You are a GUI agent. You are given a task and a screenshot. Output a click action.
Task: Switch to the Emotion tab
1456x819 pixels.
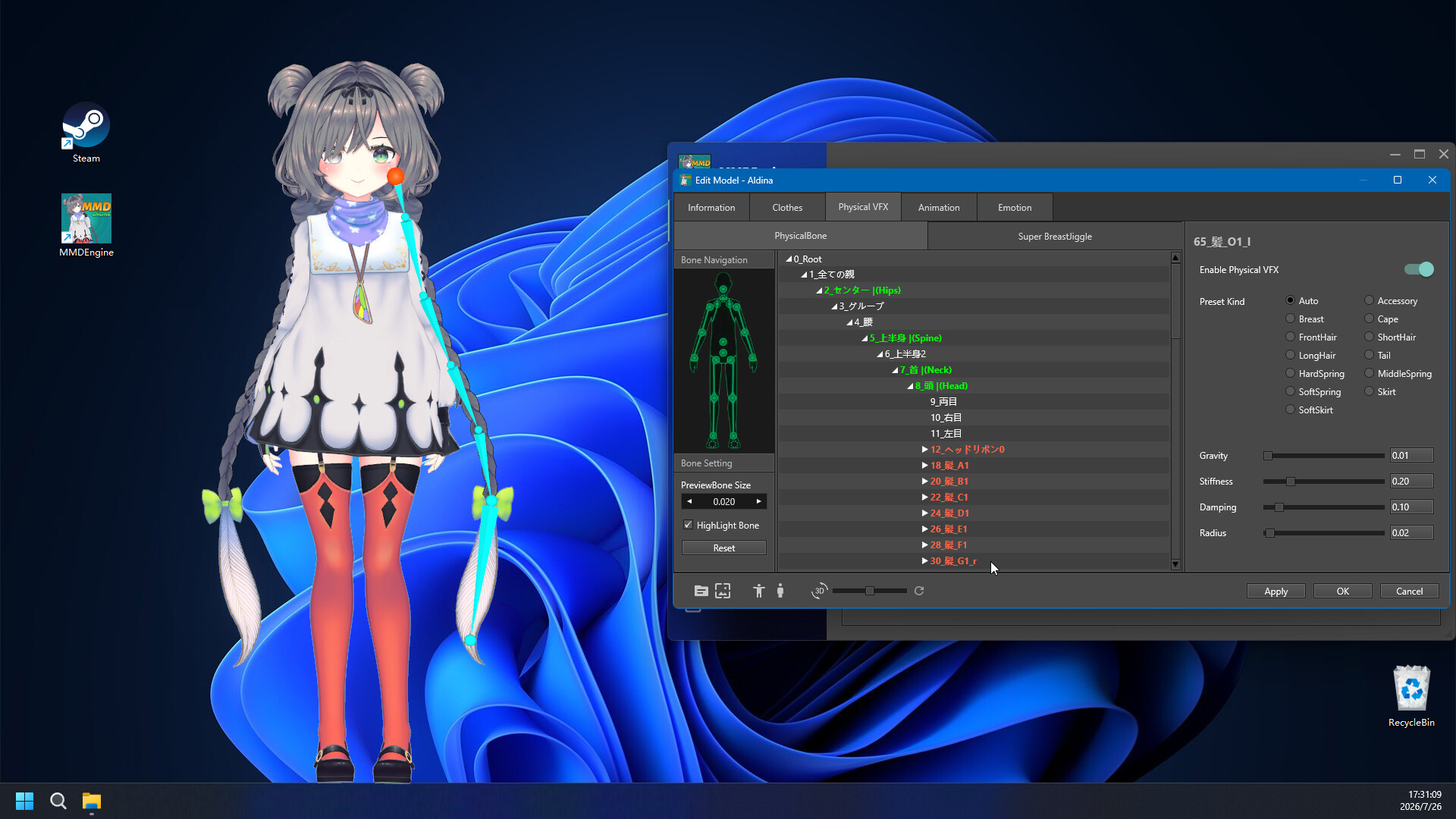[x=1015, y=207]
